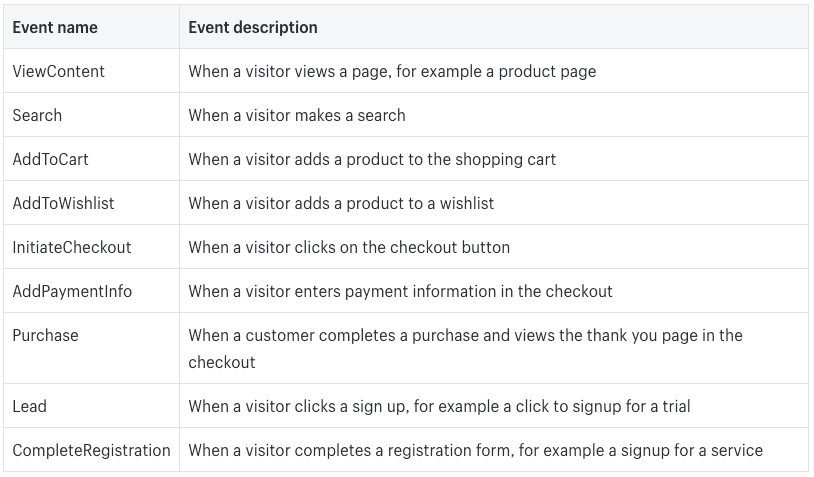
Task: Click the payment information description text
Action: click(x=400, y=292)
